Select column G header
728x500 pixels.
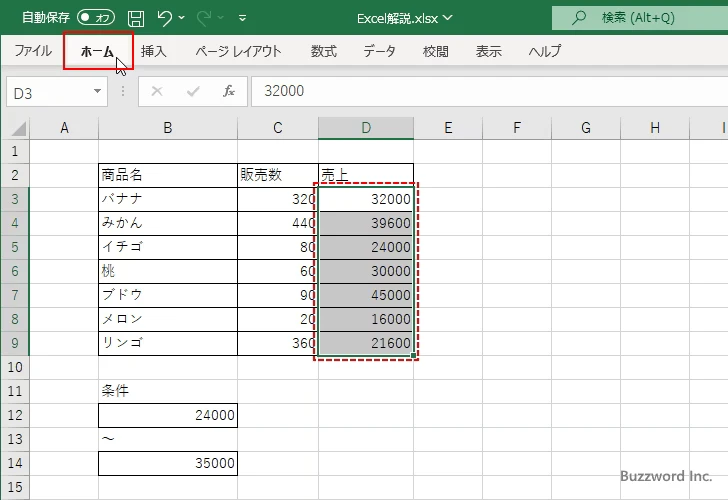click(586, 128)
